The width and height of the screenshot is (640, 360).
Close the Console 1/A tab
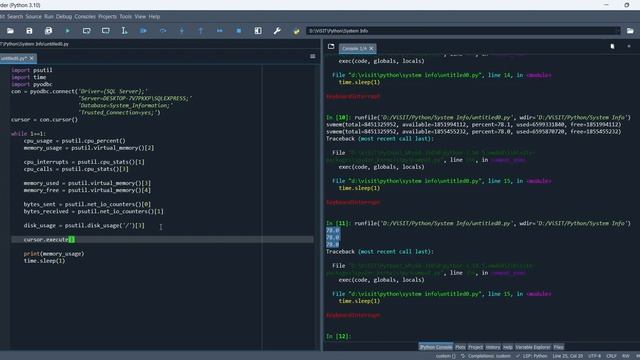point(371,49)
